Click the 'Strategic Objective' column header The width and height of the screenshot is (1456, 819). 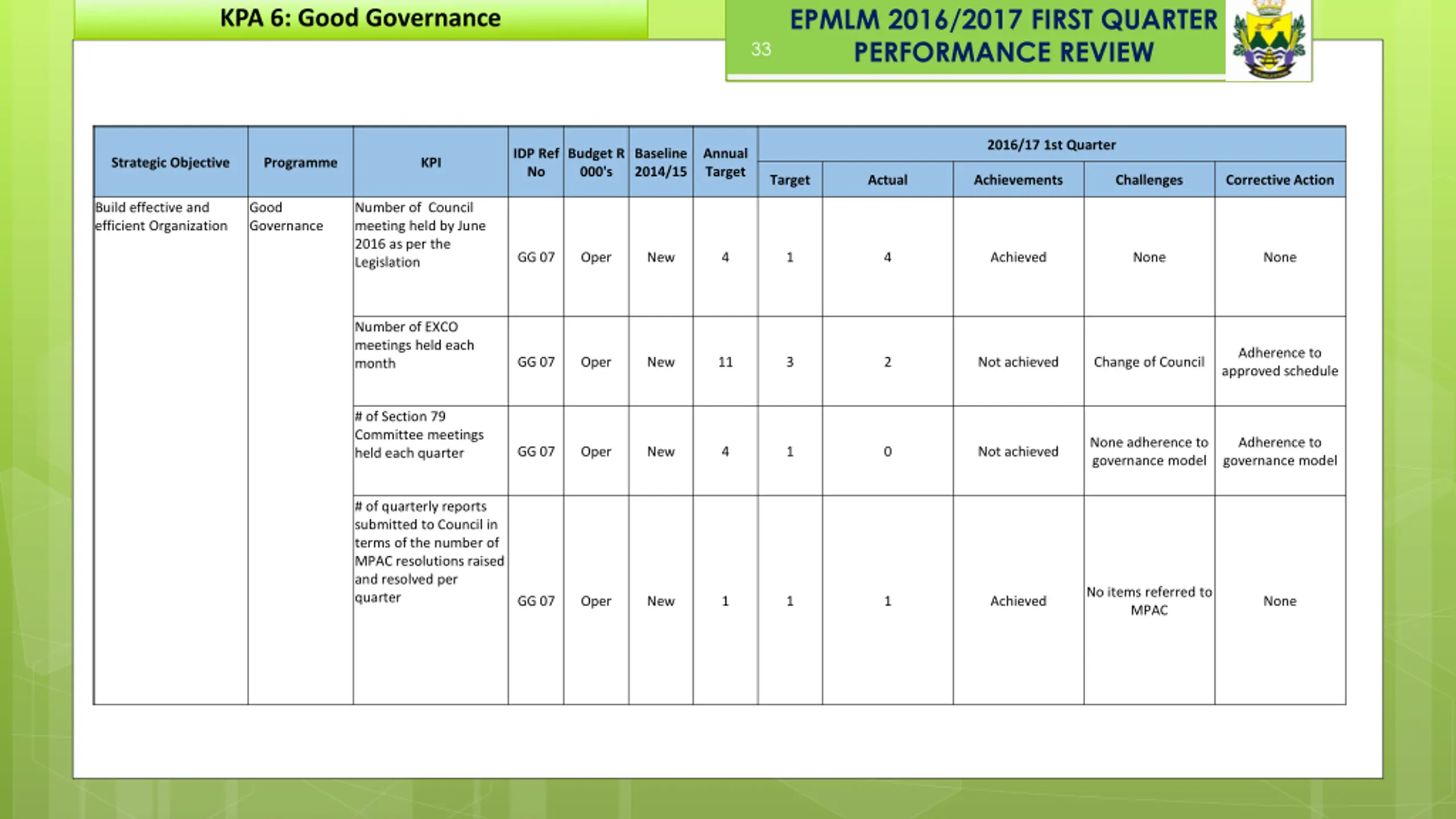pyautogui.click(x=171, y=163)
